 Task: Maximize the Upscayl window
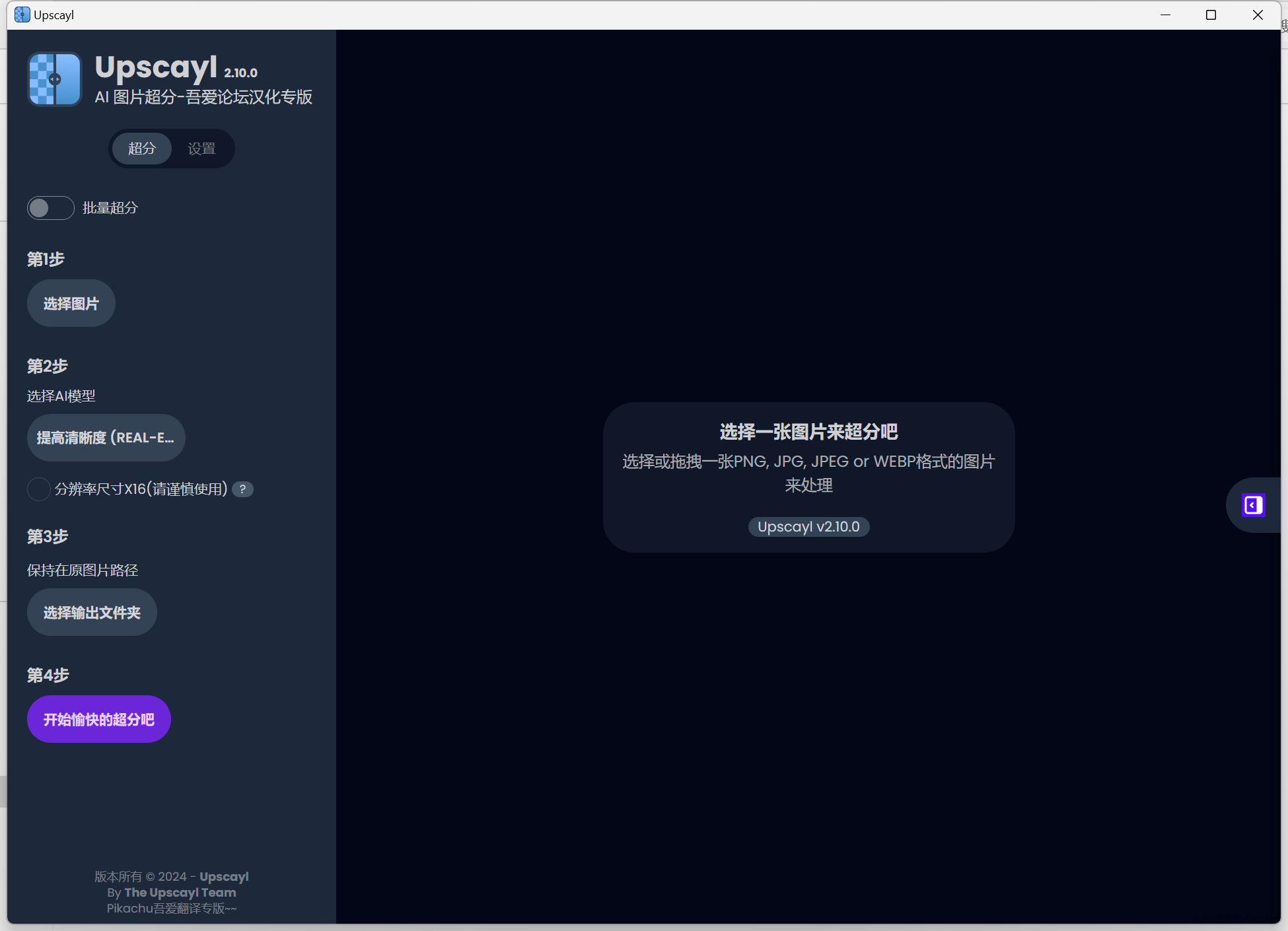(1211, 15)
